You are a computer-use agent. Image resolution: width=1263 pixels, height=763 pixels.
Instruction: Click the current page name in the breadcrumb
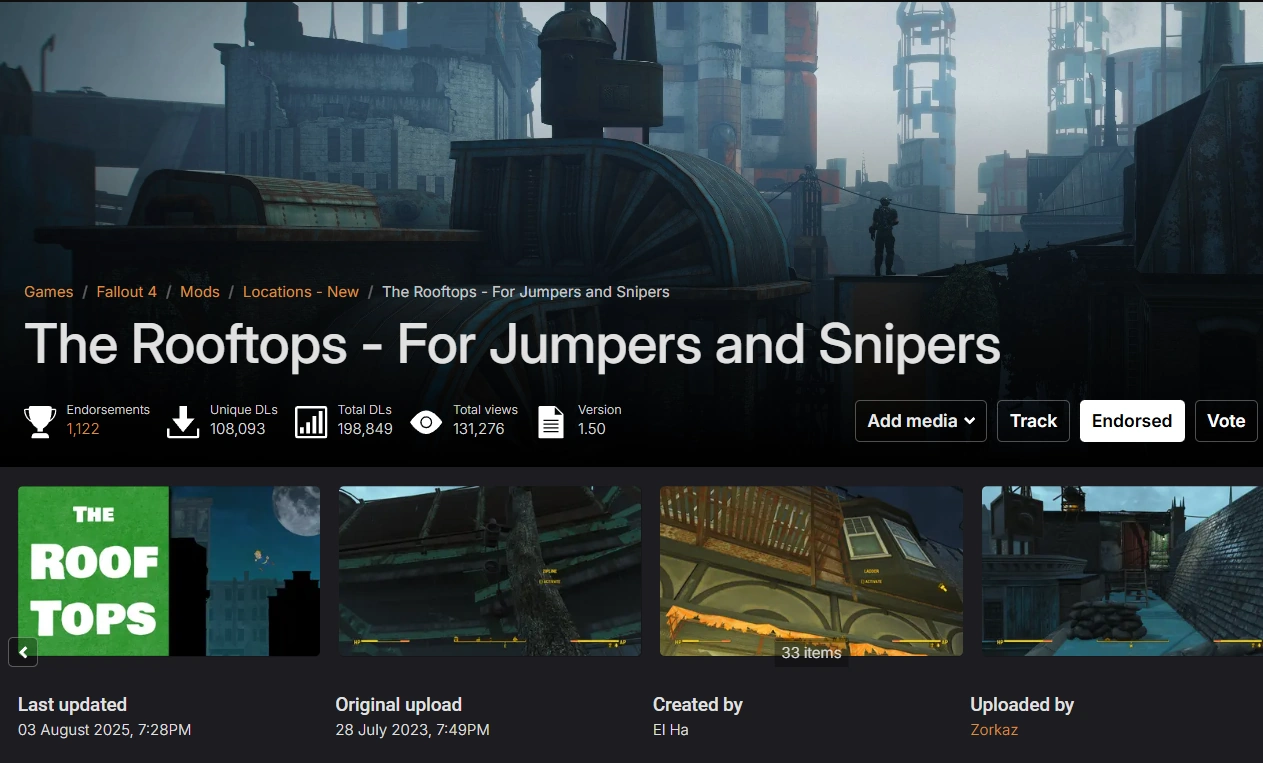526,292
